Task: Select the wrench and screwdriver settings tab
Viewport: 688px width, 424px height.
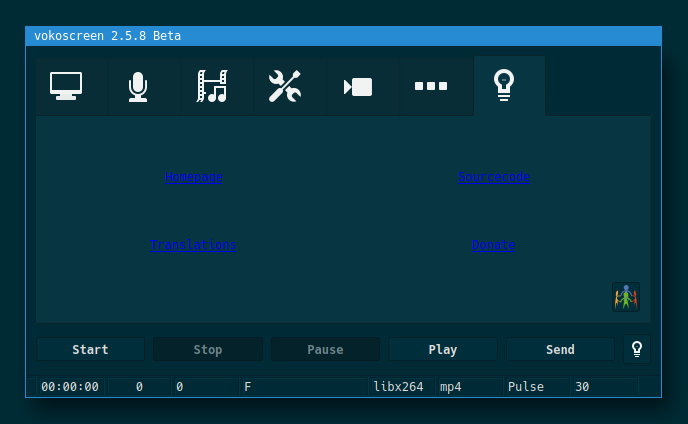Action: click(x=285, y=87)
